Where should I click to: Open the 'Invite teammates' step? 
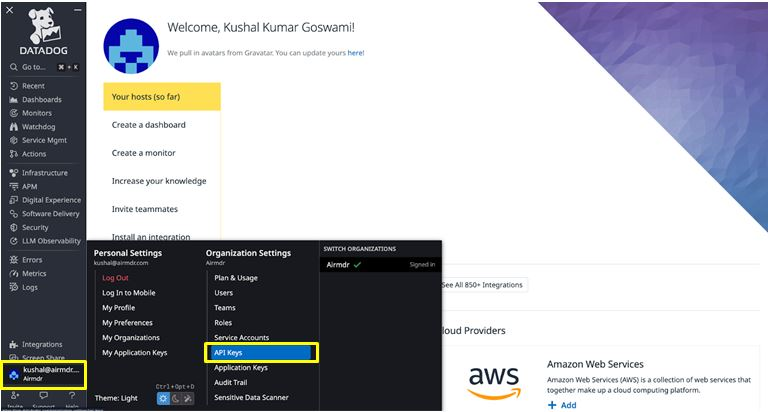pos(144,209)
